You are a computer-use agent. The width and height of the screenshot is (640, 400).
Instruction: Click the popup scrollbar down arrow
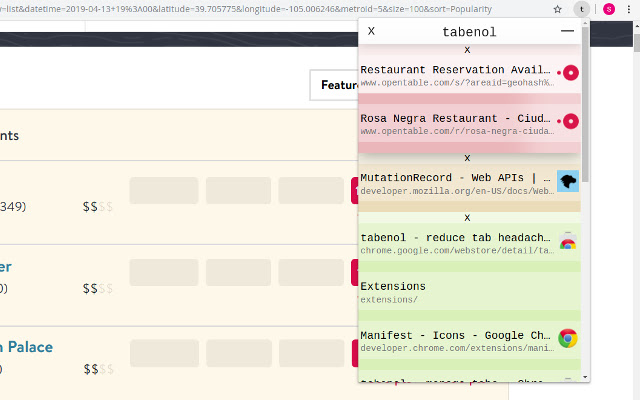coord(585,377)
